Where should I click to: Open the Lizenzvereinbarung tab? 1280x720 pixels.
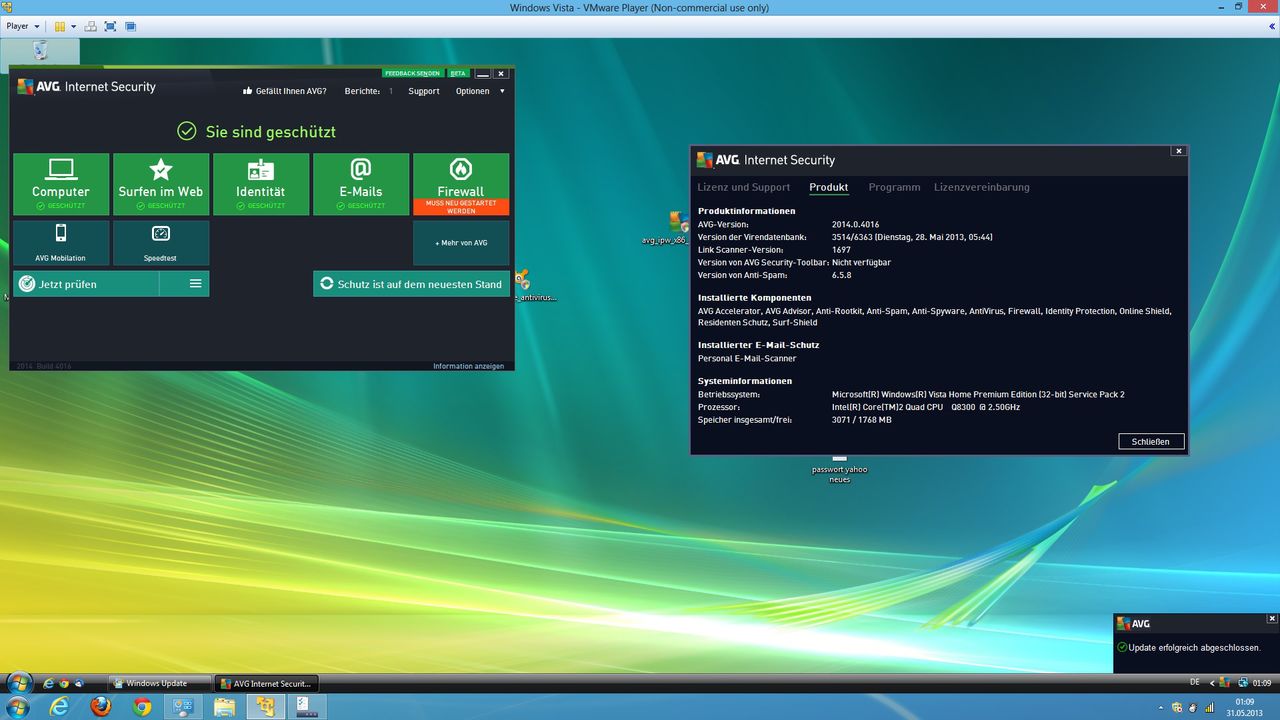[x=981, y=187]
